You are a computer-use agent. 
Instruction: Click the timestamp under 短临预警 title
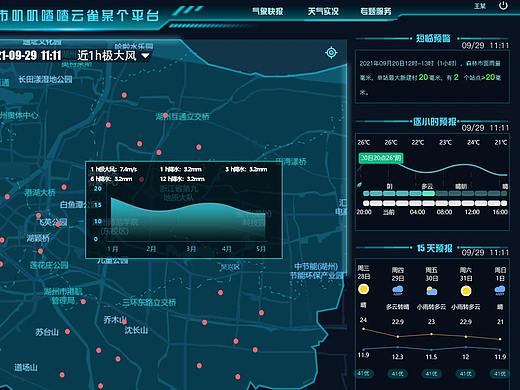pos(485,46)
